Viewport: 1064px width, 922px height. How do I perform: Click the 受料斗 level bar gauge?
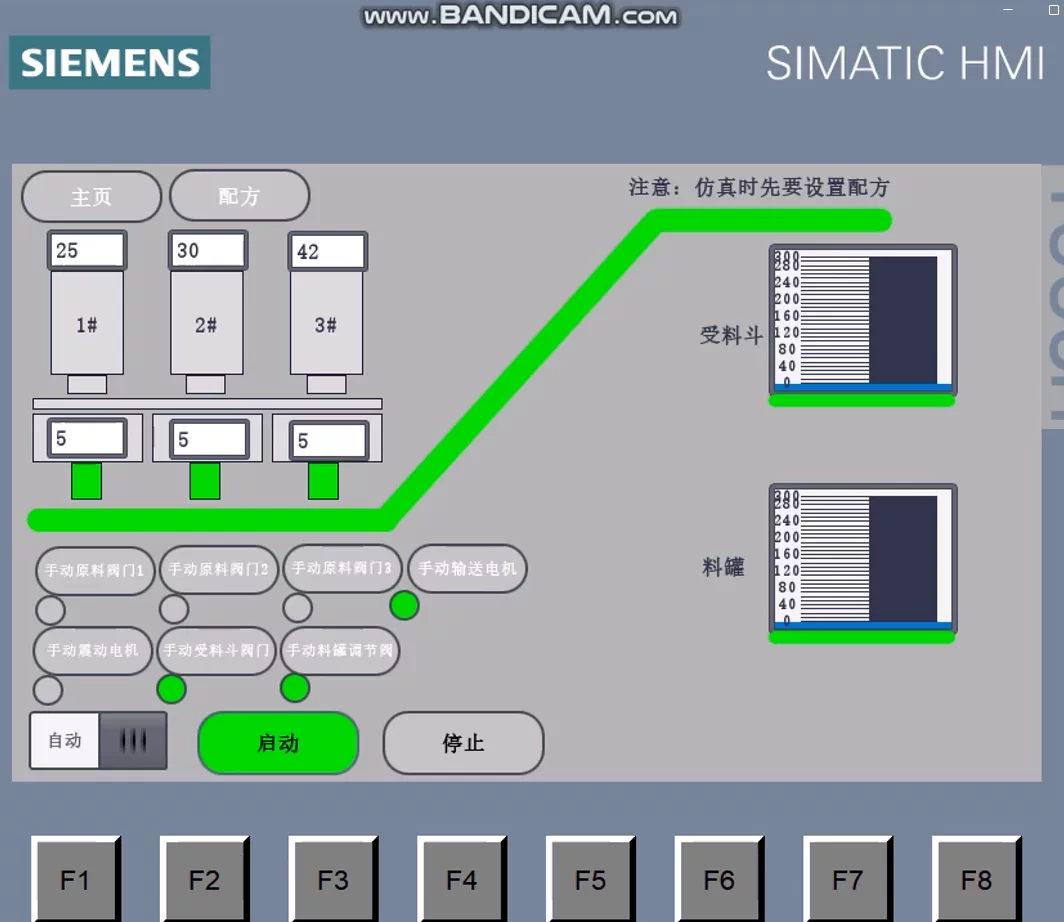pos(862,320)
